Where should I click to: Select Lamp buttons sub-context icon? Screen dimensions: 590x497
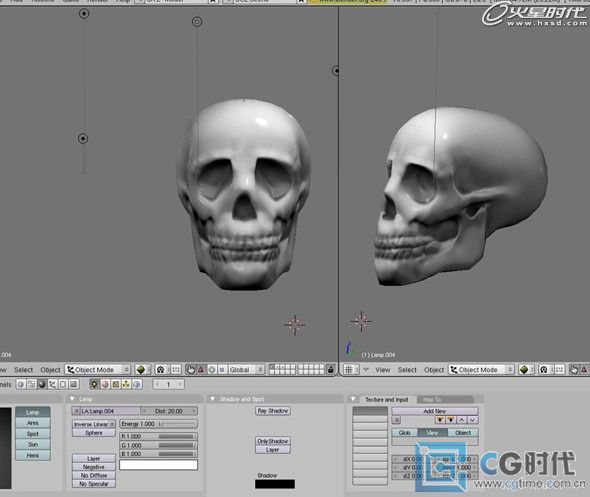pyautogui.click(x=94, y=385)
